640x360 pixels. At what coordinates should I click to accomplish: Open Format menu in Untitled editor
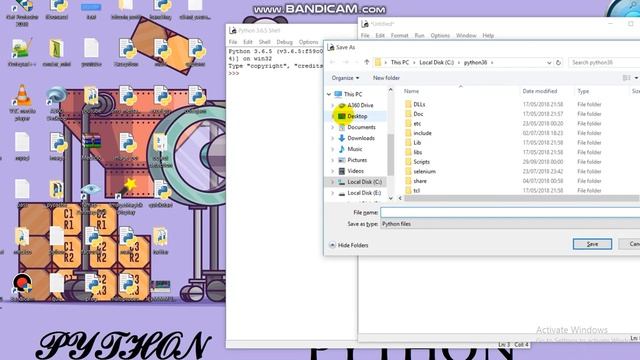coord(399,36)
